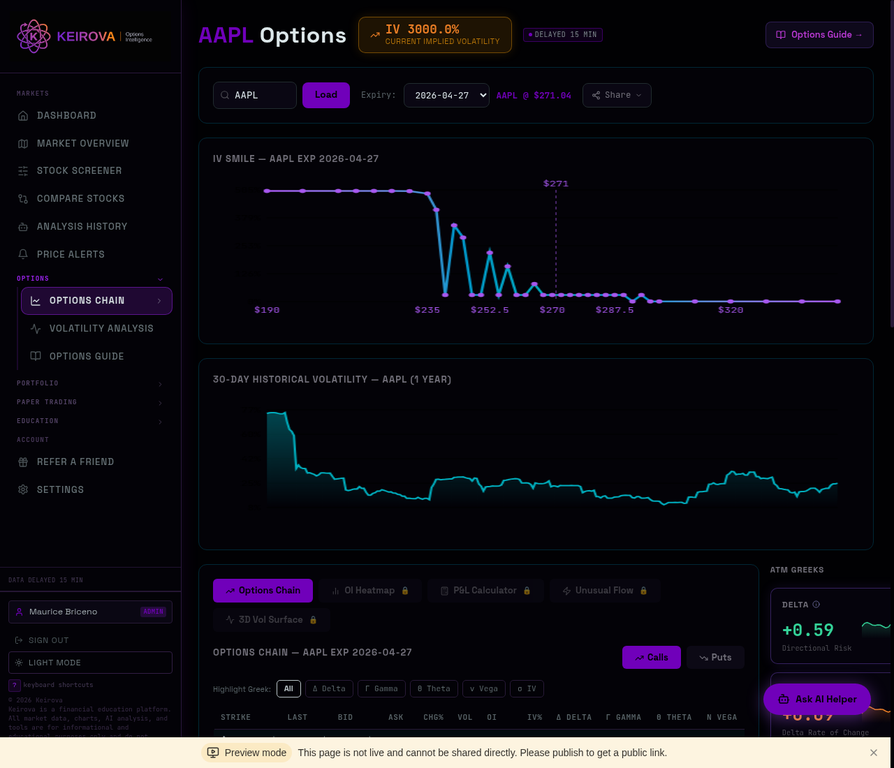Select the Options Chain tab
The height and width of the screenshot is (768, 894).
click(x=263, y=591)
